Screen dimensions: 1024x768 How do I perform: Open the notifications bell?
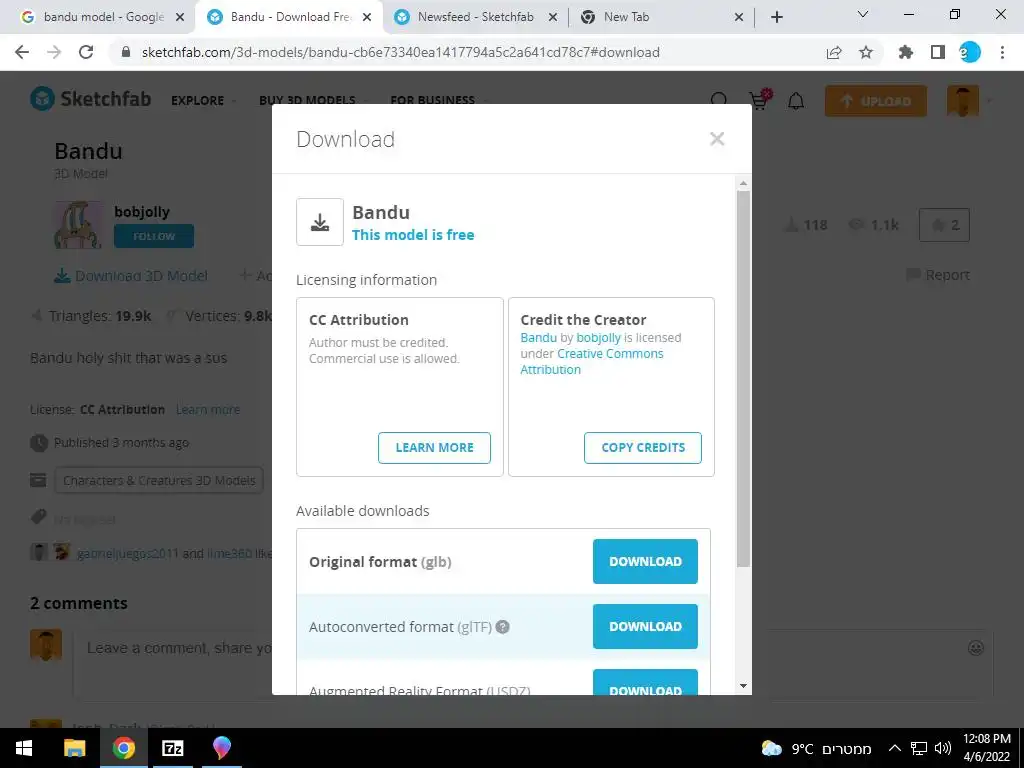(796, 101)
